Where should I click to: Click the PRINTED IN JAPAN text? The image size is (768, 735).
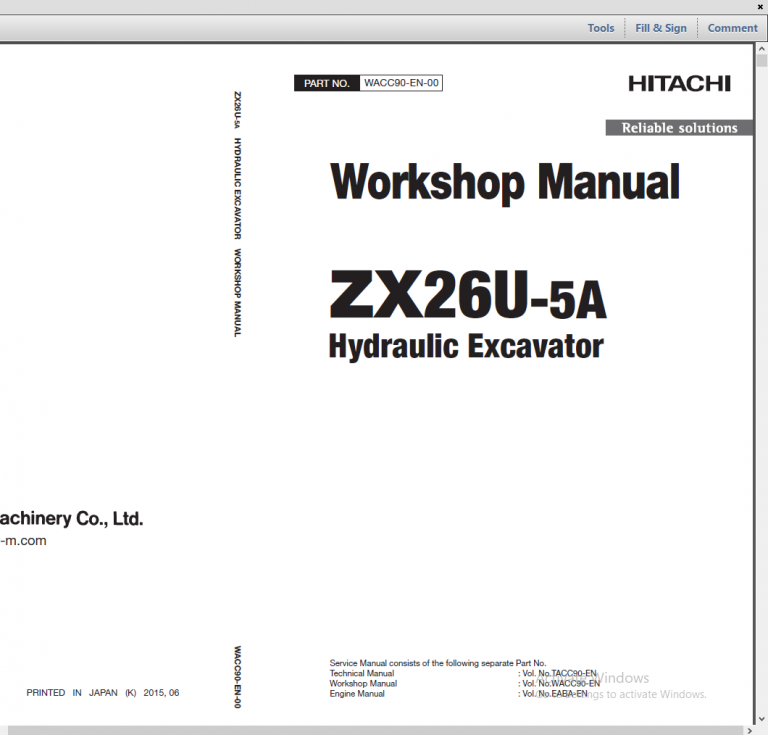103,692
